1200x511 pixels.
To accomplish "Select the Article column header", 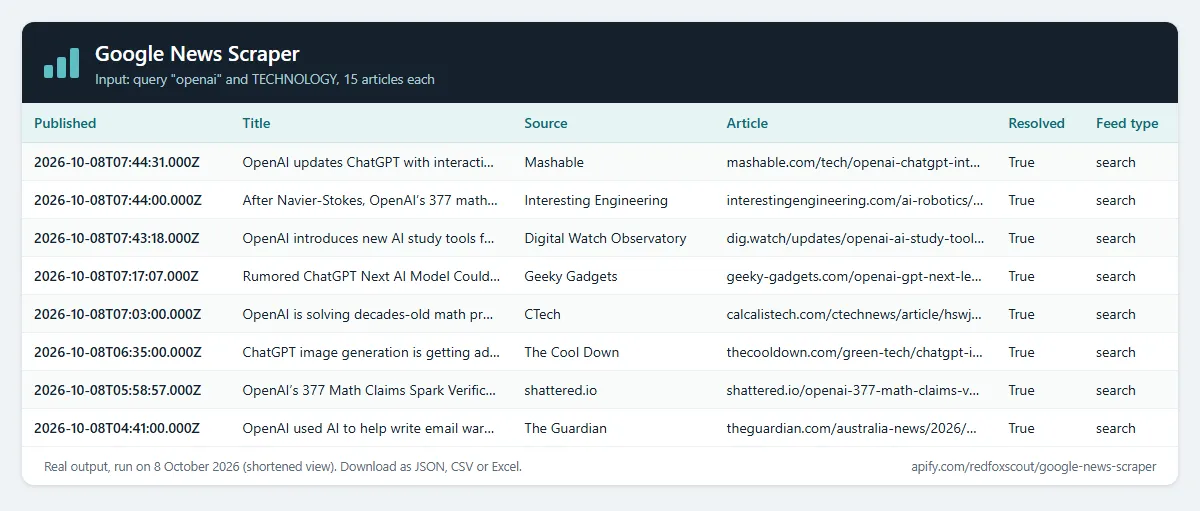I will 747,123.
